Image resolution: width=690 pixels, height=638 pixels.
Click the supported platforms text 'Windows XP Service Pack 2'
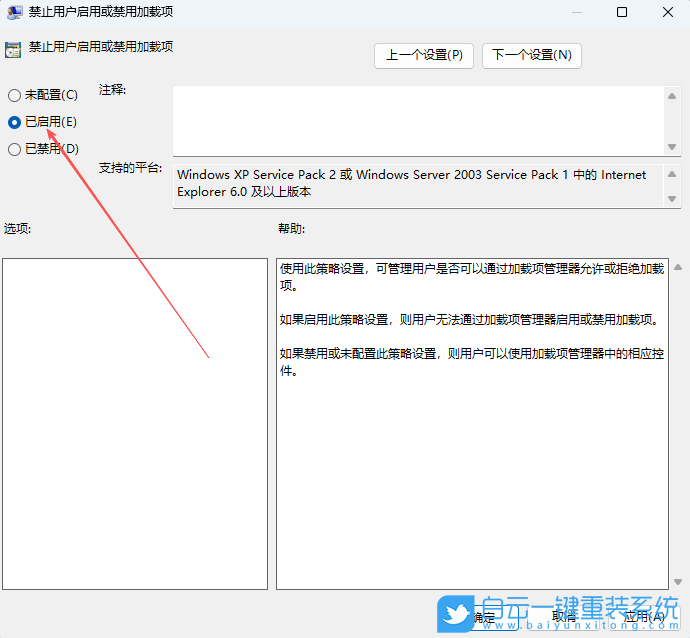tap(256, 175)
